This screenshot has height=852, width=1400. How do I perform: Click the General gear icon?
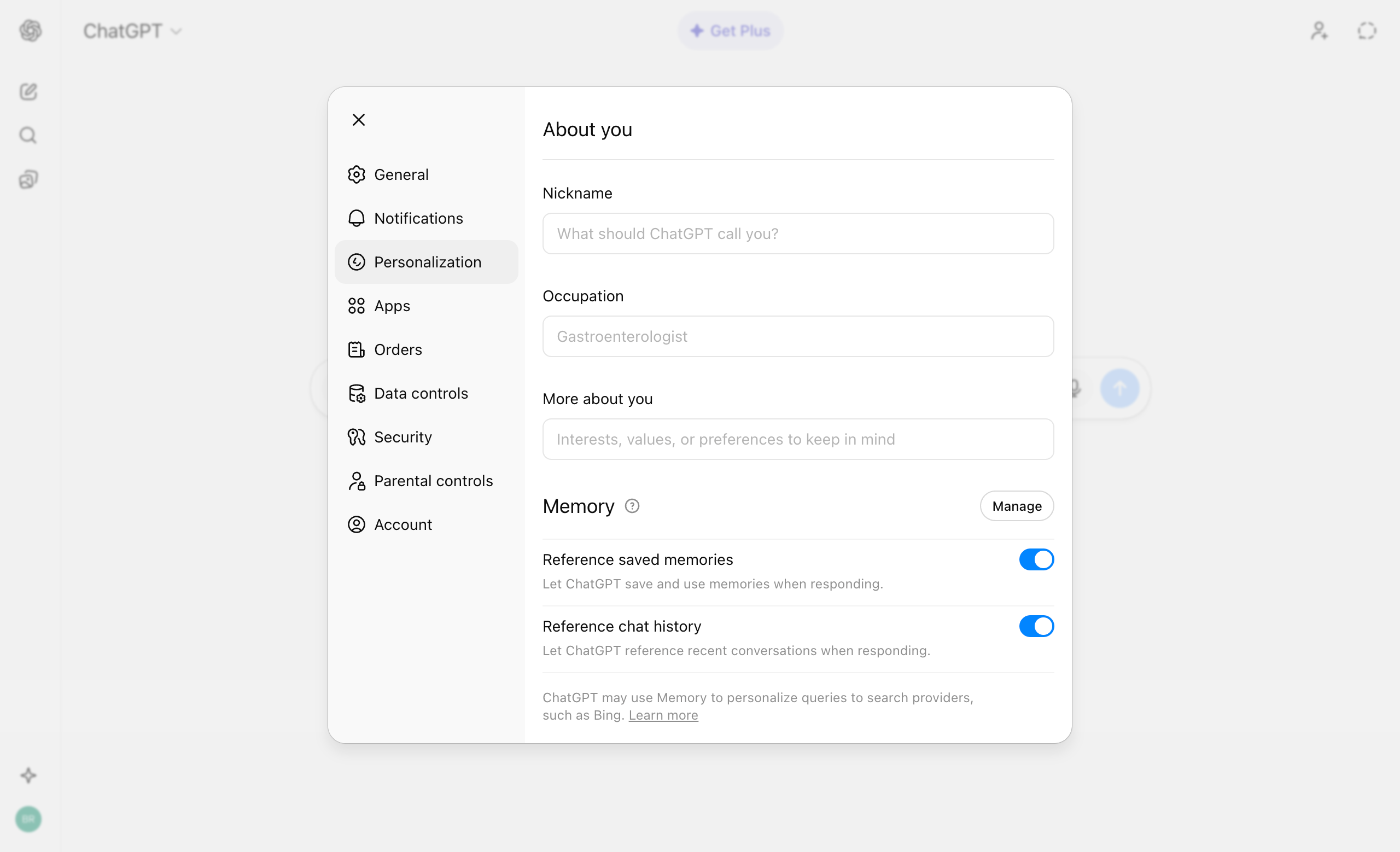pyautogui.click(x=356, y=174)
